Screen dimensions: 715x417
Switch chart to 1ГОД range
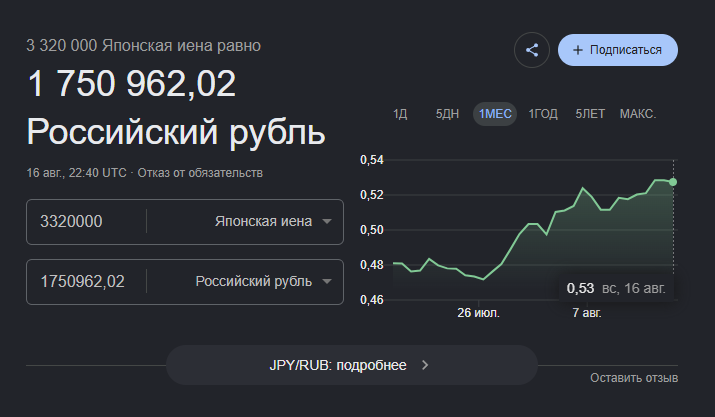[543, 114]
